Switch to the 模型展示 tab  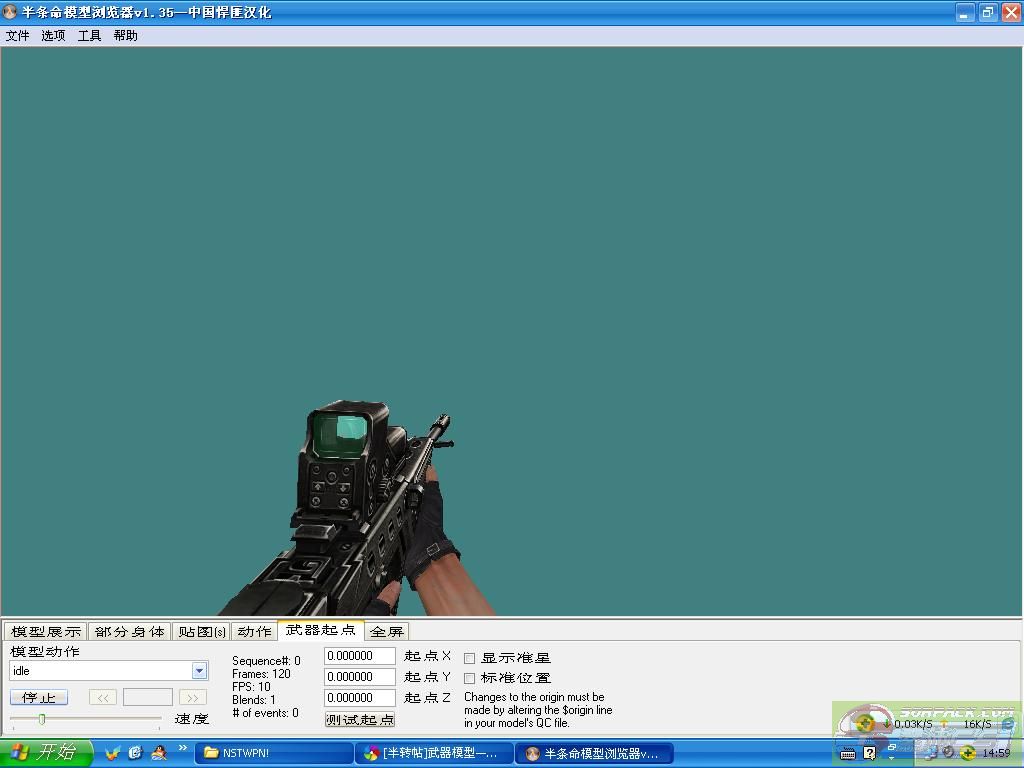(45, 631)
